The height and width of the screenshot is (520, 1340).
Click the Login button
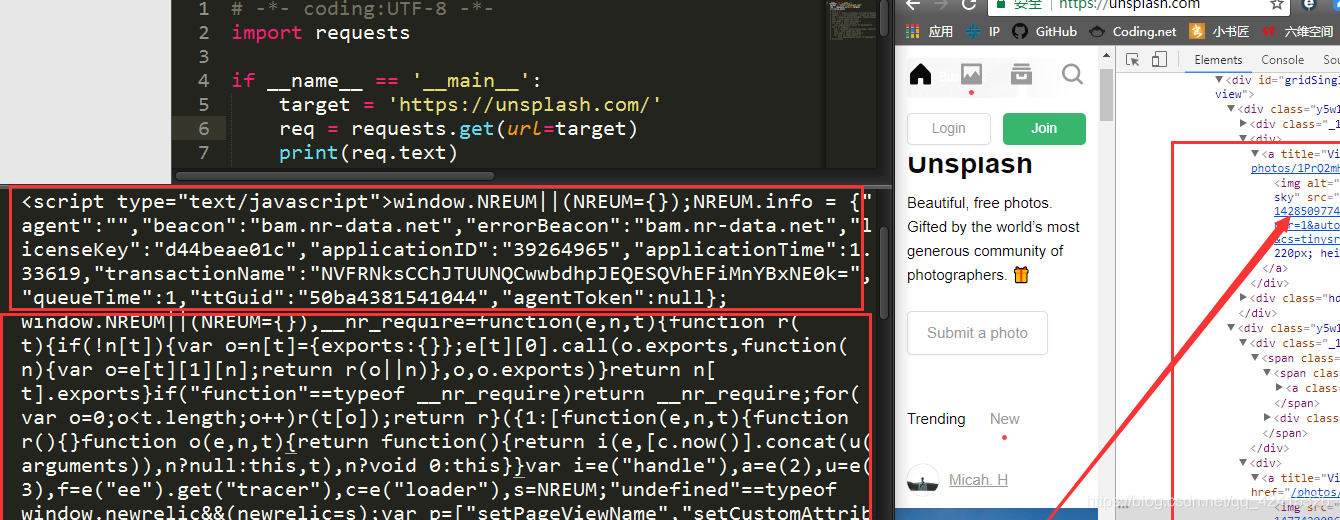(x=949, y=128)
